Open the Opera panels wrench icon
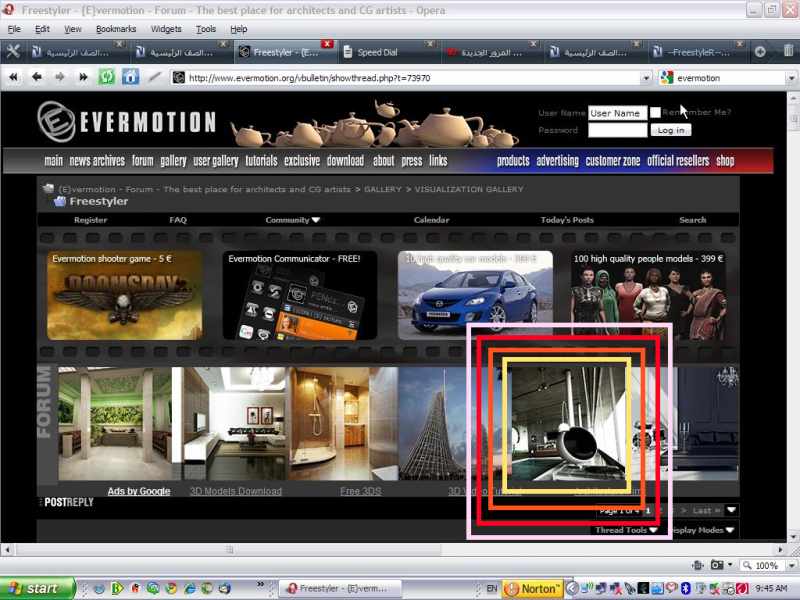 [x=13, y=52]
